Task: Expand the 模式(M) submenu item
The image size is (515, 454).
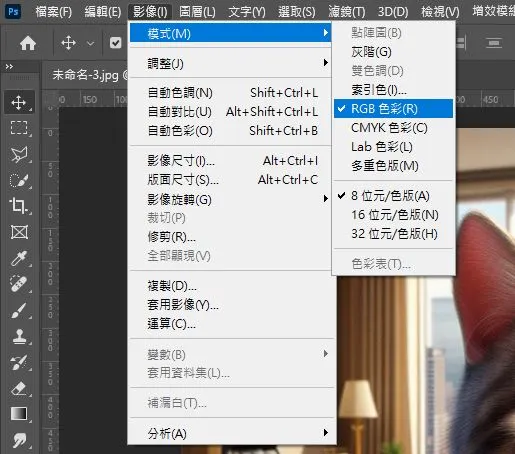Action: coord(230,33)
